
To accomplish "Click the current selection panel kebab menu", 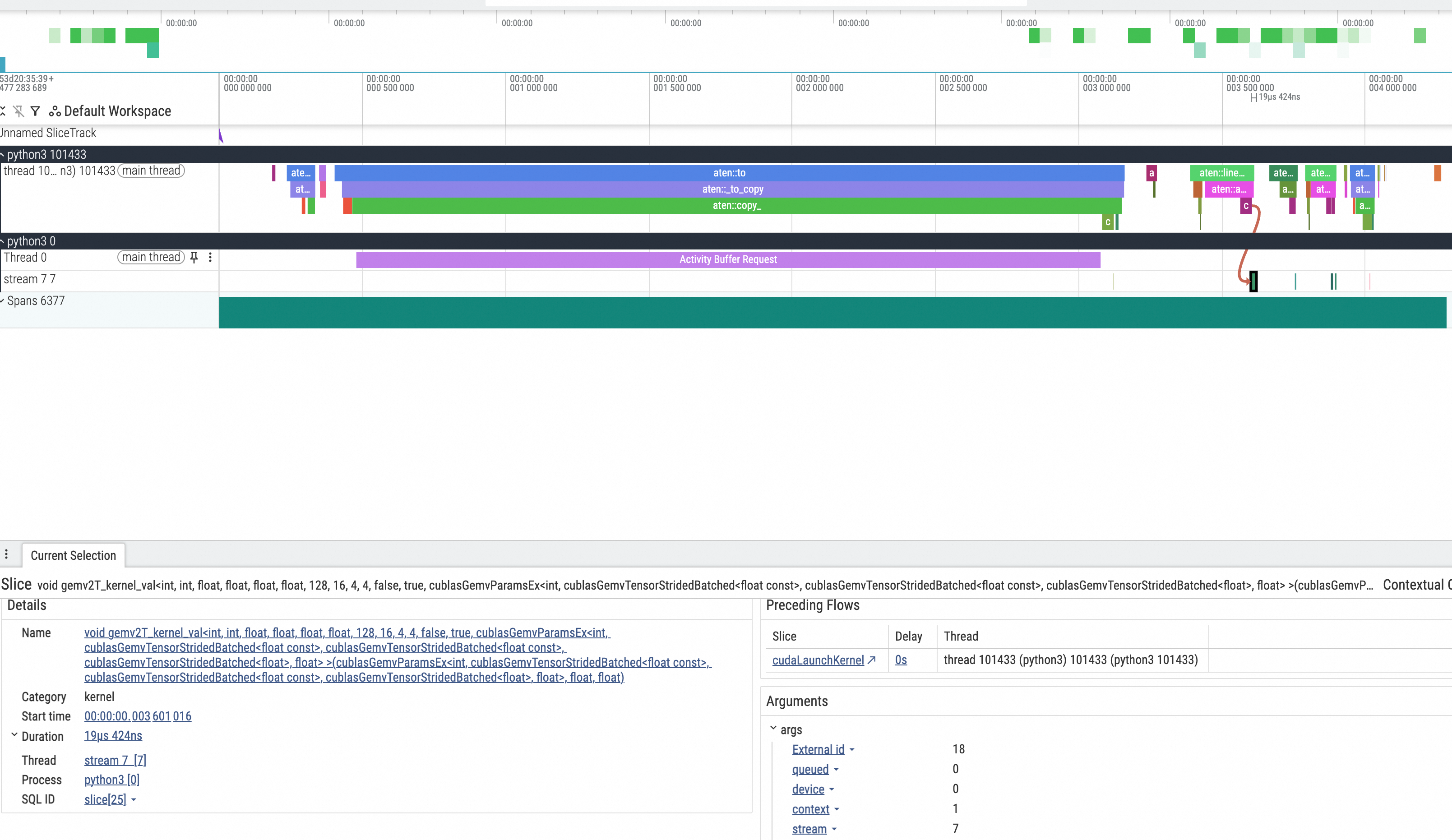I will 6,554.
